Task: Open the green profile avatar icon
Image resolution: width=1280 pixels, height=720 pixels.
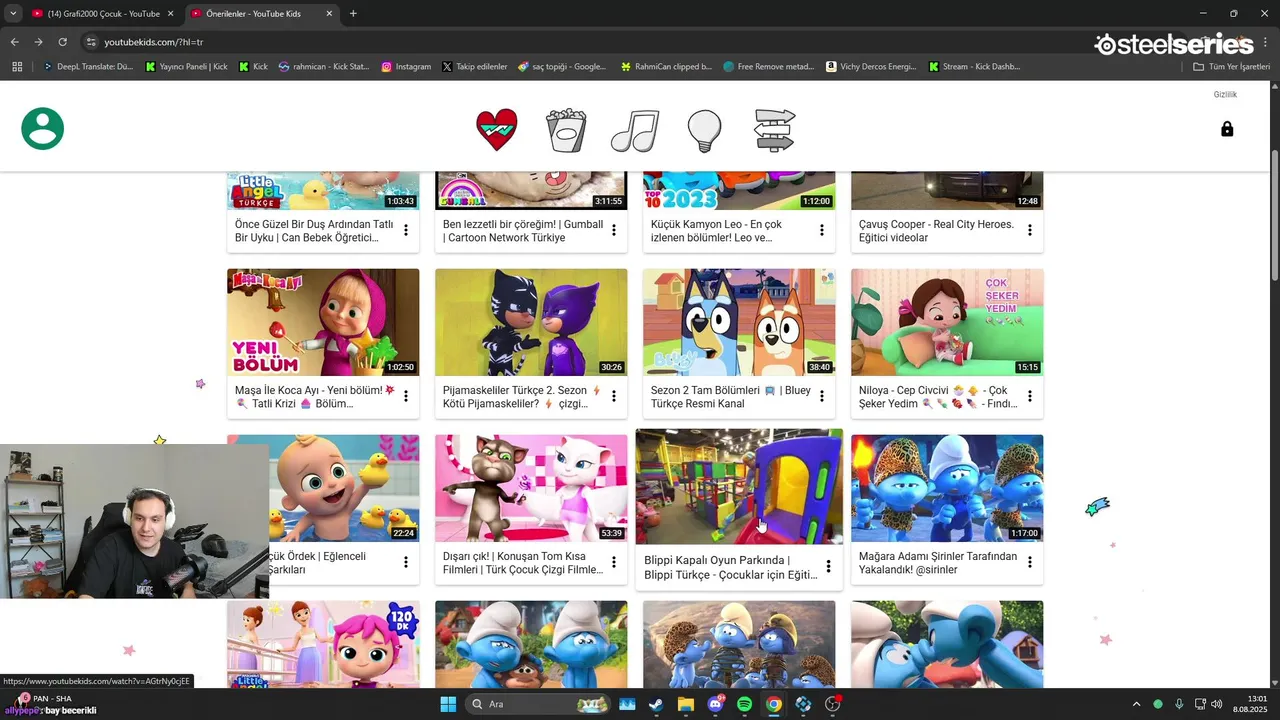Action: [x=43, y=129]
